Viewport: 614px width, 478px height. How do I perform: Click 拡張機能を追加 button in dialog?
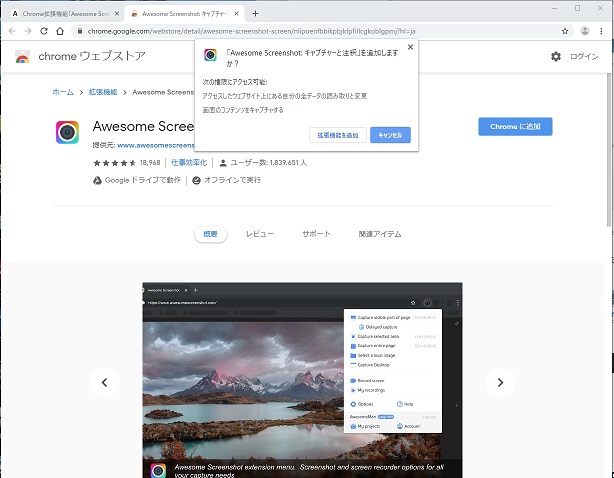338,135
